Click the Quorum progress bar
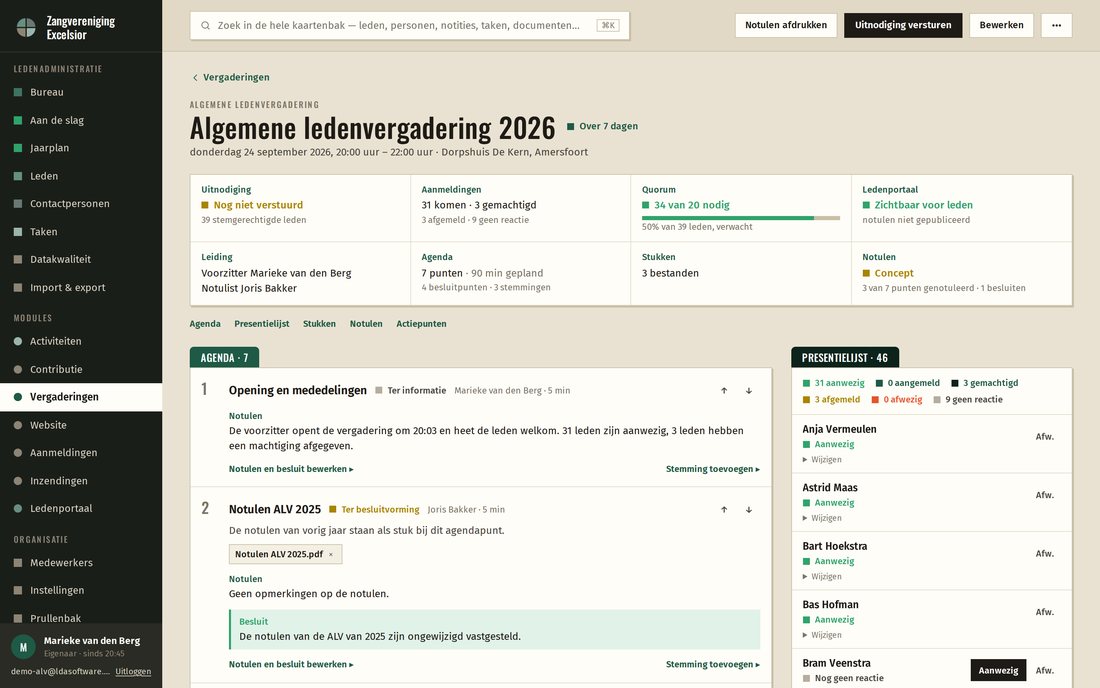This screenshot has height=688, width=1100. click(x=741, y=218)
